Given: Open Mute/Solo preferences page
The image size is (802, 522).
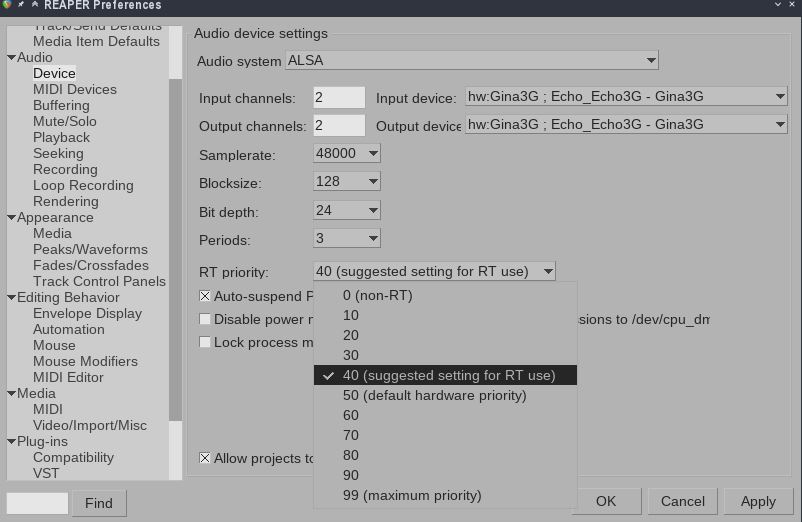Looking at the screenshot, I should (64, 122).
